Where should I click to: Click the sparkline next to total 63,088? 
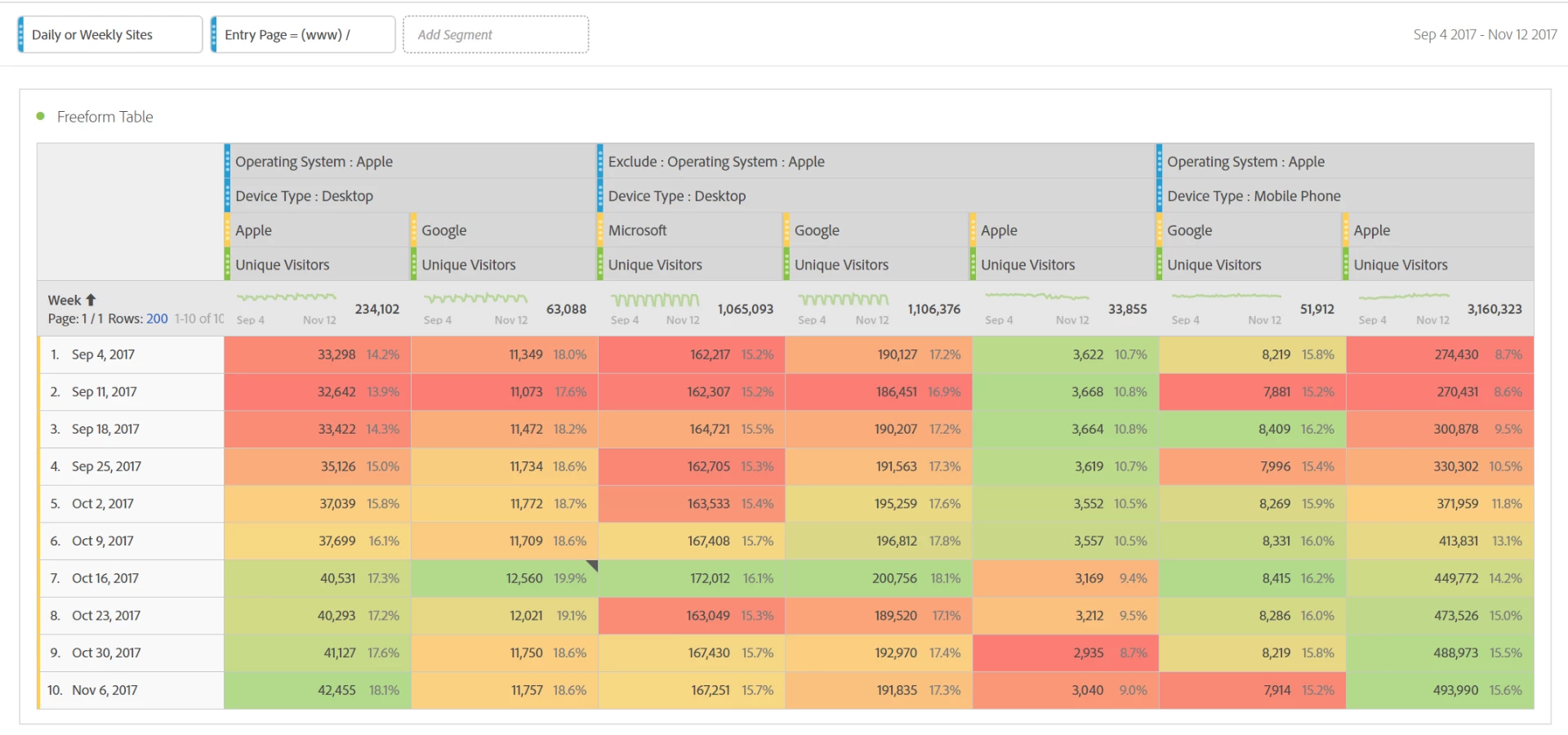pyautogui.click(x=475, y=298)
